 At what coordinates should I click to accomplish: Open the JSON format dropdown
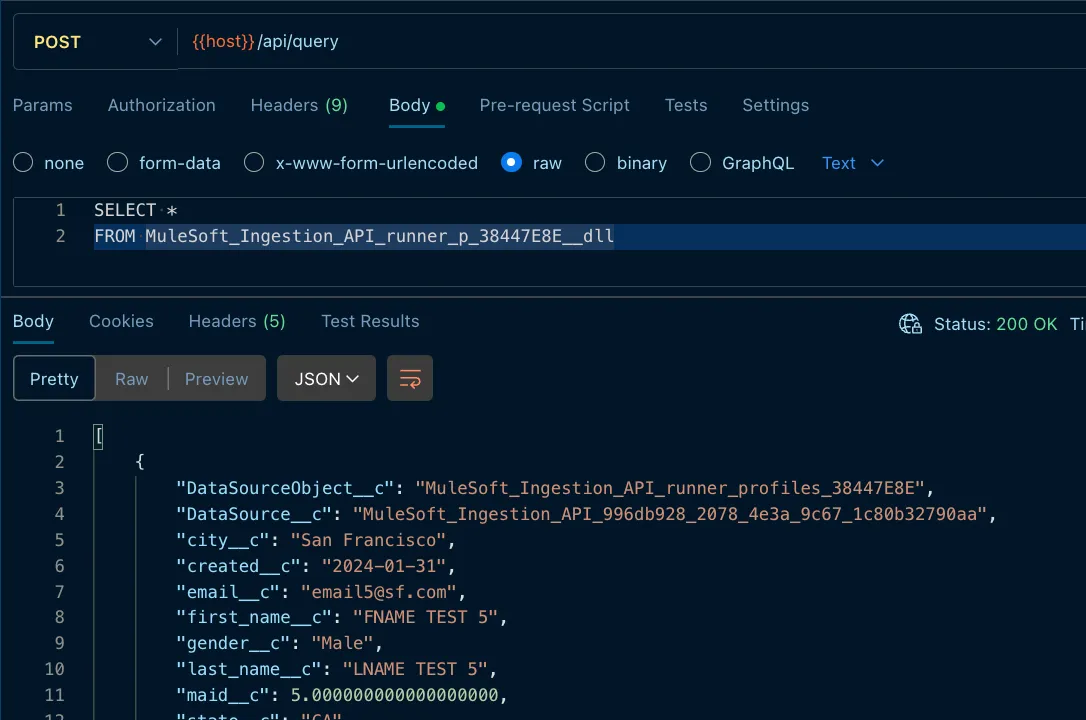click(326, 378)
